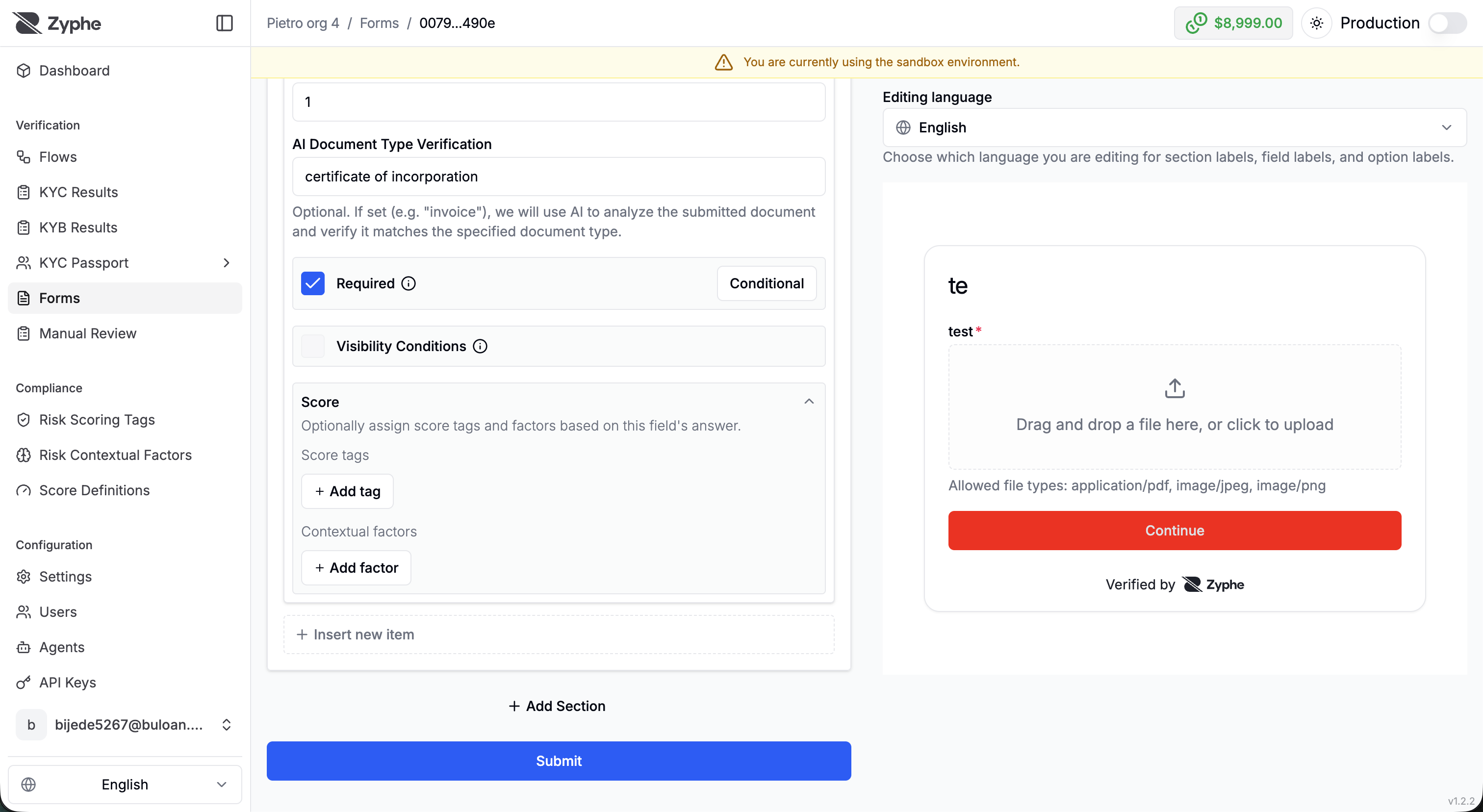Viewport: 1483px width, 812px height.
Task: Click the Users icon in Configuration
Action: 24,612
